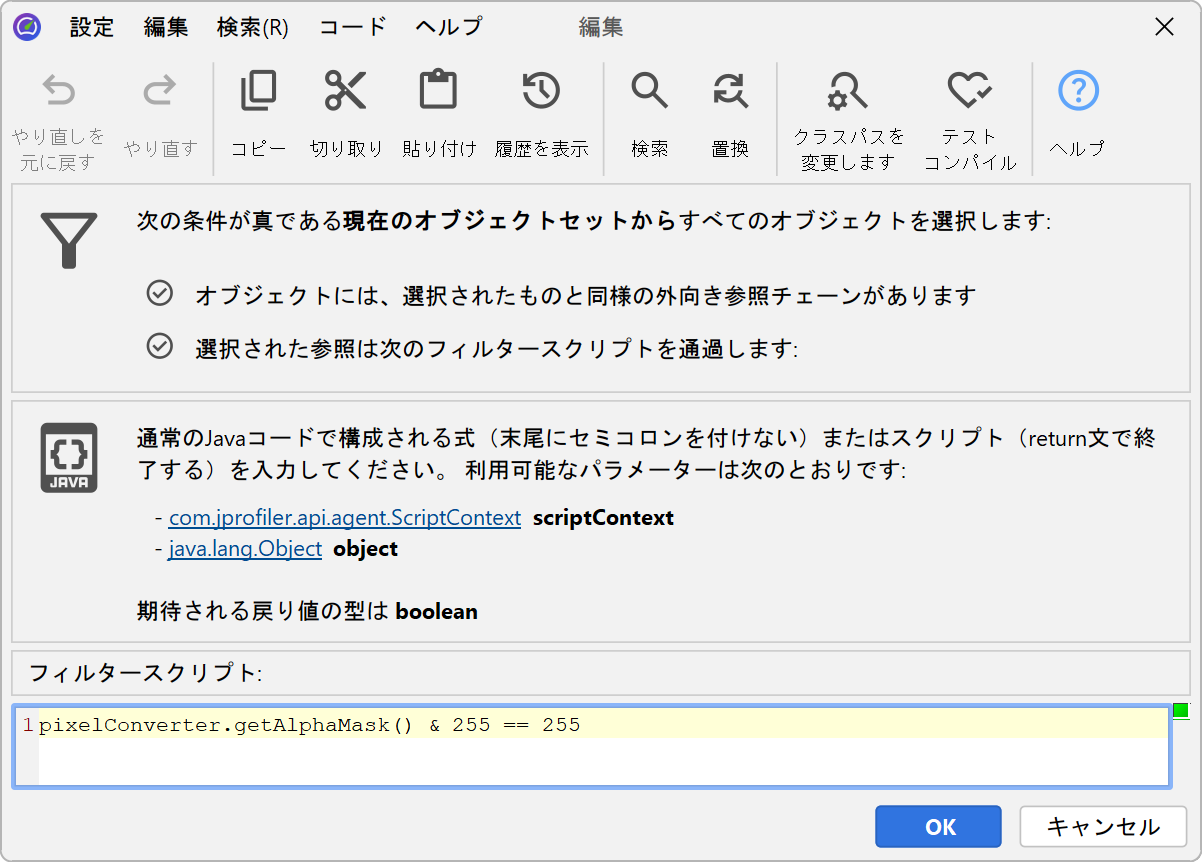Open history with the 履歴を表示 icon
Image resolution: width=1202 pixels, height=862 pixels.
tap(541, 92)
